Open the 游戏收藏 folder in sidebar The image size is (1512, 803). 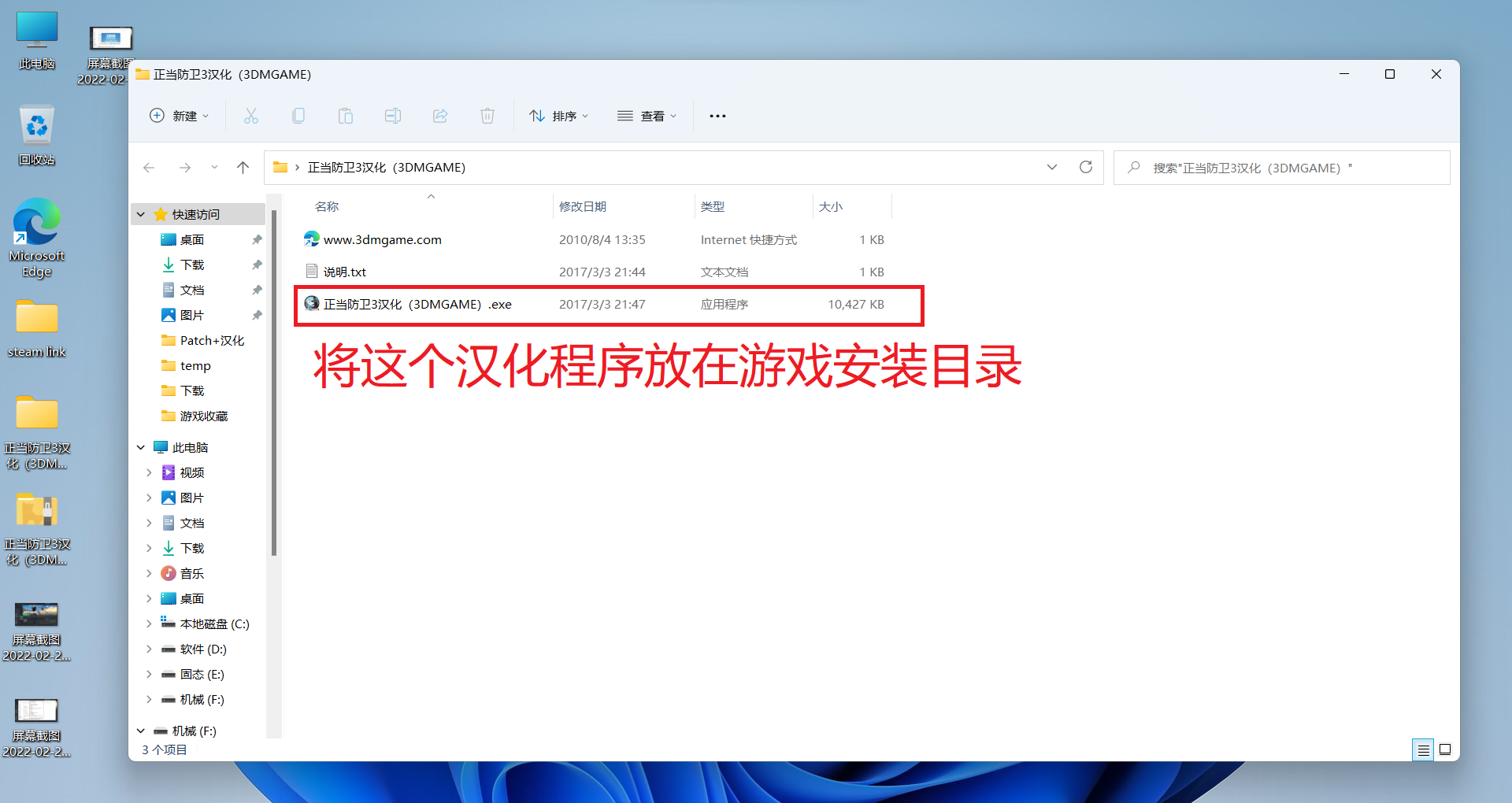click(x=204, y=416)
